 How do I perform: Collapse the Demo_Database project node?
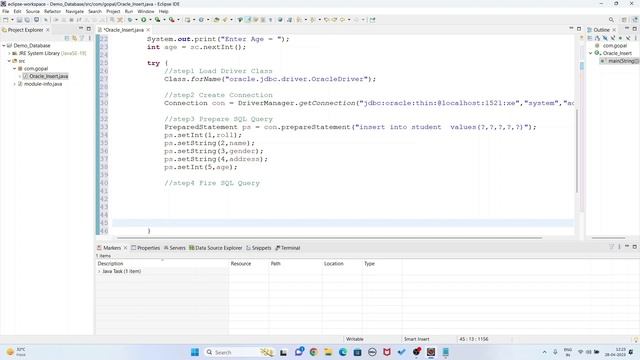click(x=4, y=46)
